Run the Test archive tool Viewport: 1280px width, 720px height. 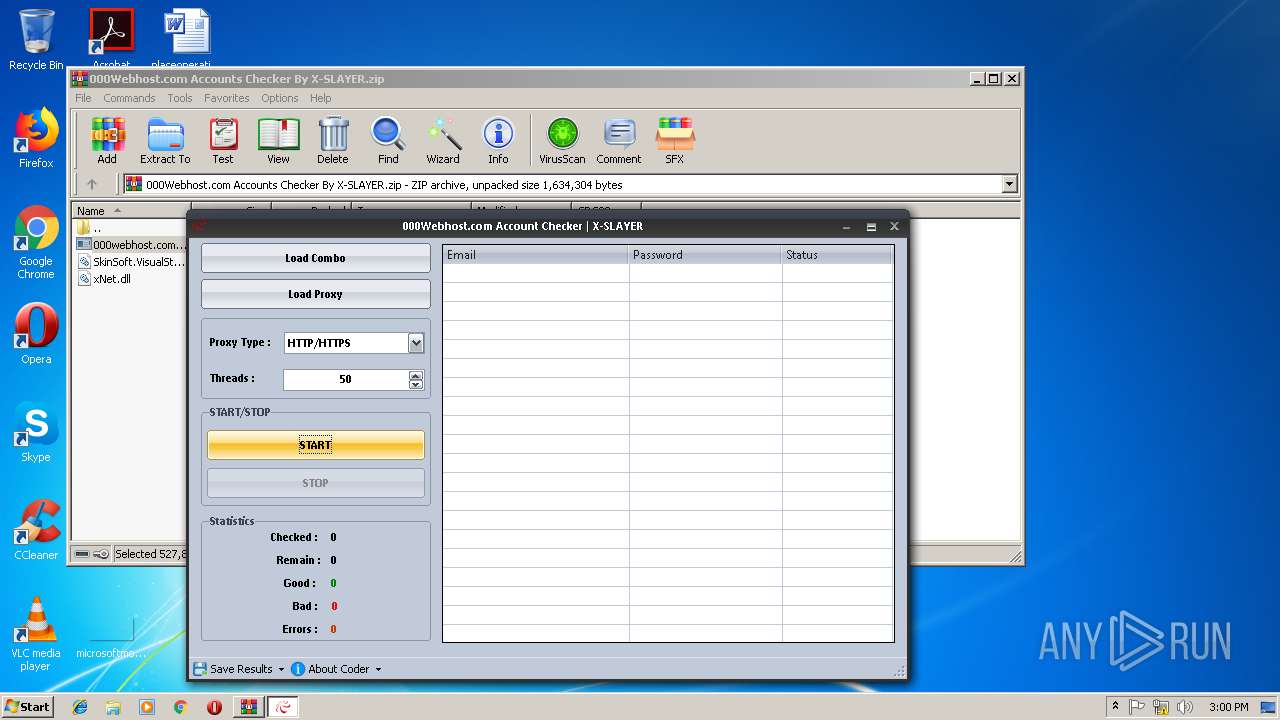pos(223,141)
